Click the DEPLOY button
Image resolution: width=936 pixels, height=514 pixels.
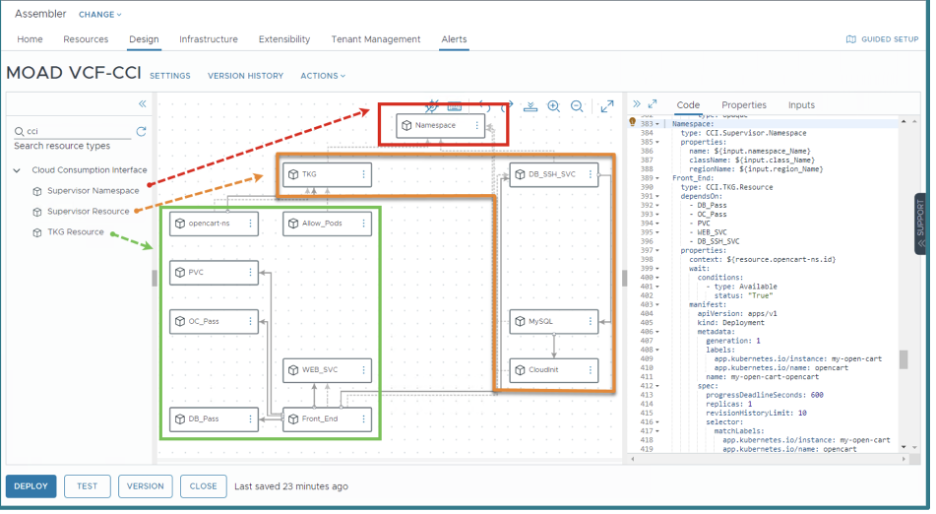[x=31, y=486]
